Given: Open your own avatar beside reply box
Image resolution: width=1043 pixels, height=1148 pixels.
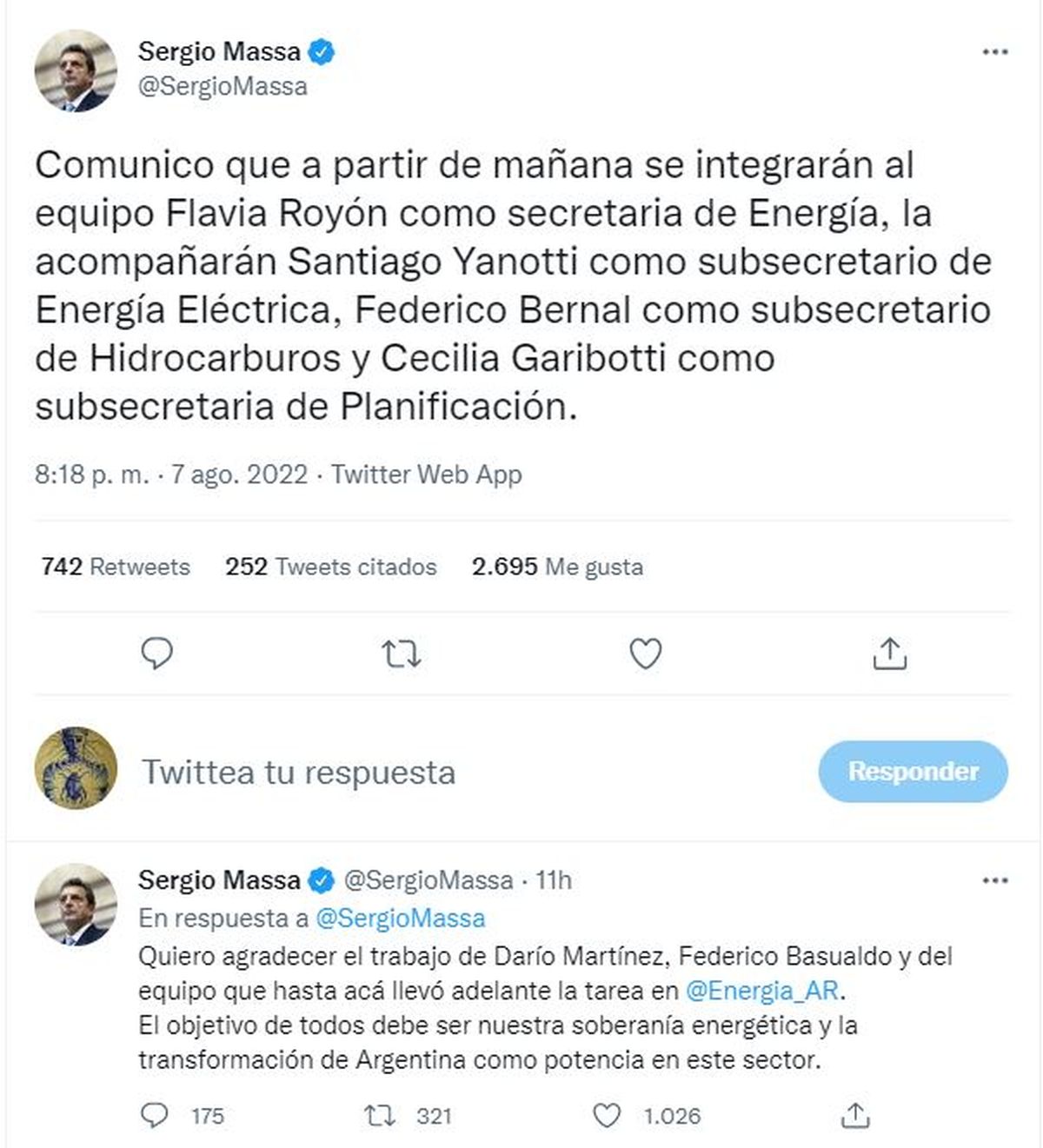Looking at the screenshot, I should [76, 768].
